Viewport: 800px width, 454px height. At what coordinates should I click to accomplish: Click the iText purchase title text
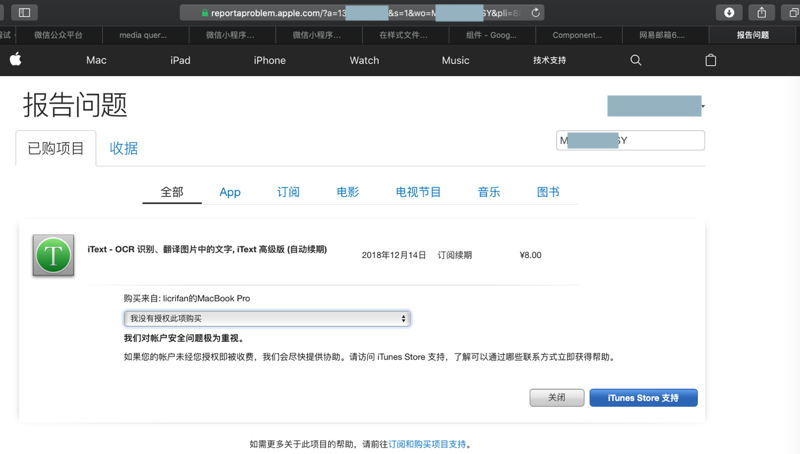coord(207,249)
